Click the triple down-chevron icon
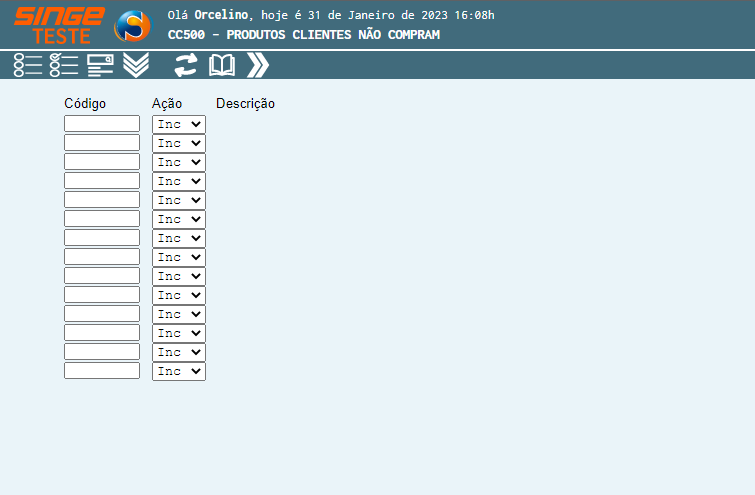This screenshot has height=495, width=755. coord(136,66)
